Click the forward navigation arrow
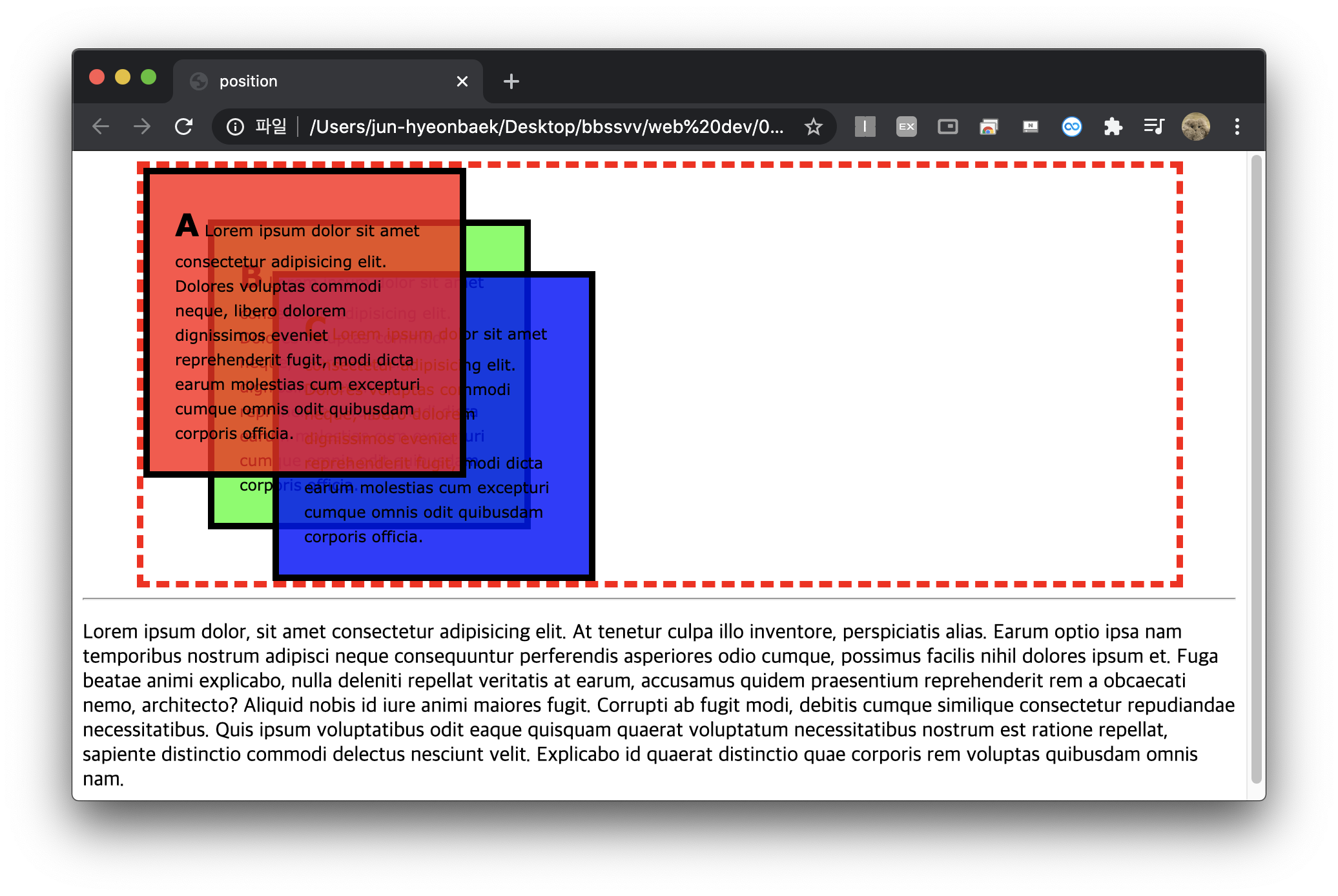This screenshot has height=896, width=1338. point(142,127)
